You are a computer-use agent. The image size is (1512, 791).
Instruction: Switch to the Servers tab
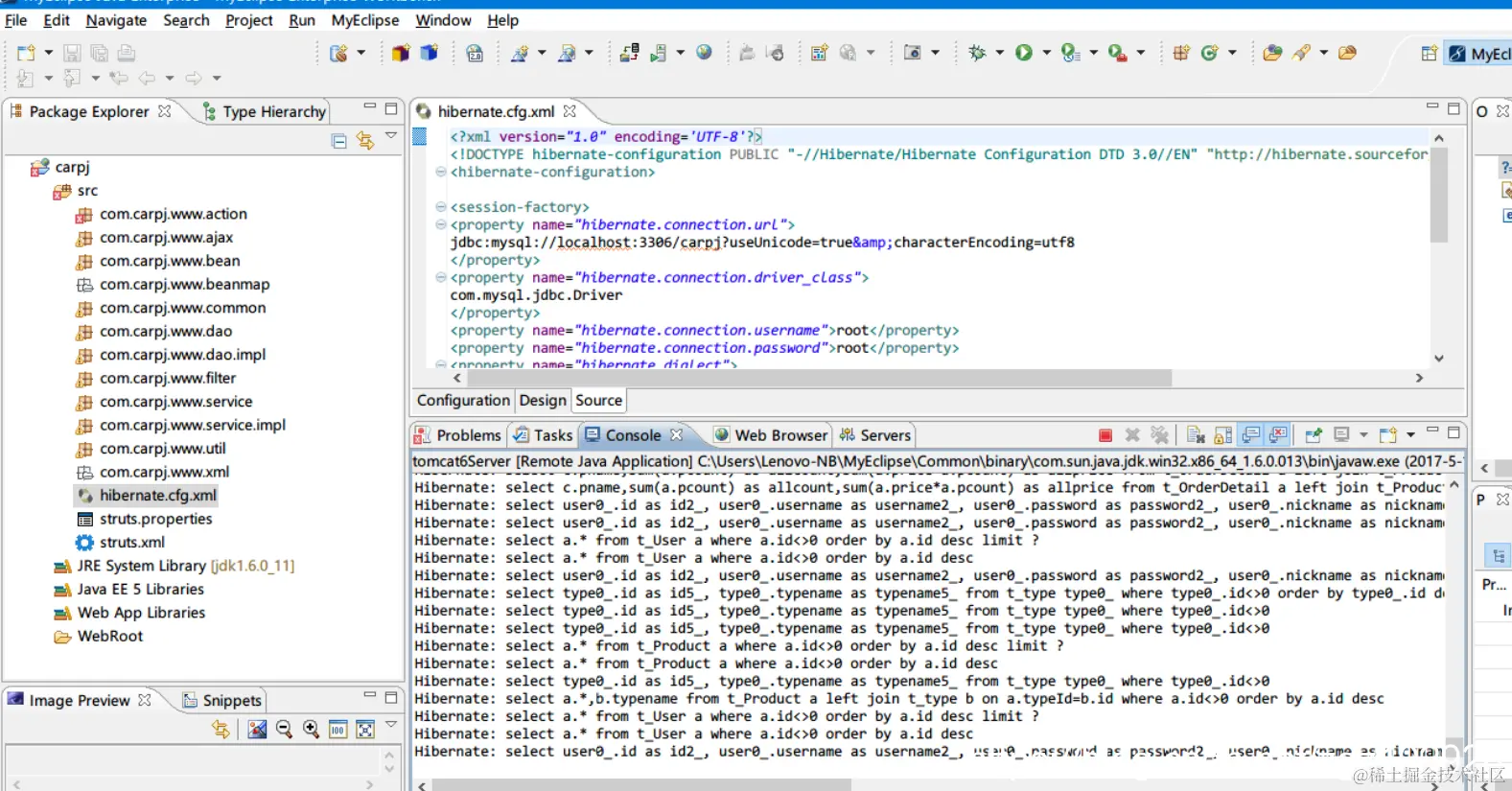874,435
